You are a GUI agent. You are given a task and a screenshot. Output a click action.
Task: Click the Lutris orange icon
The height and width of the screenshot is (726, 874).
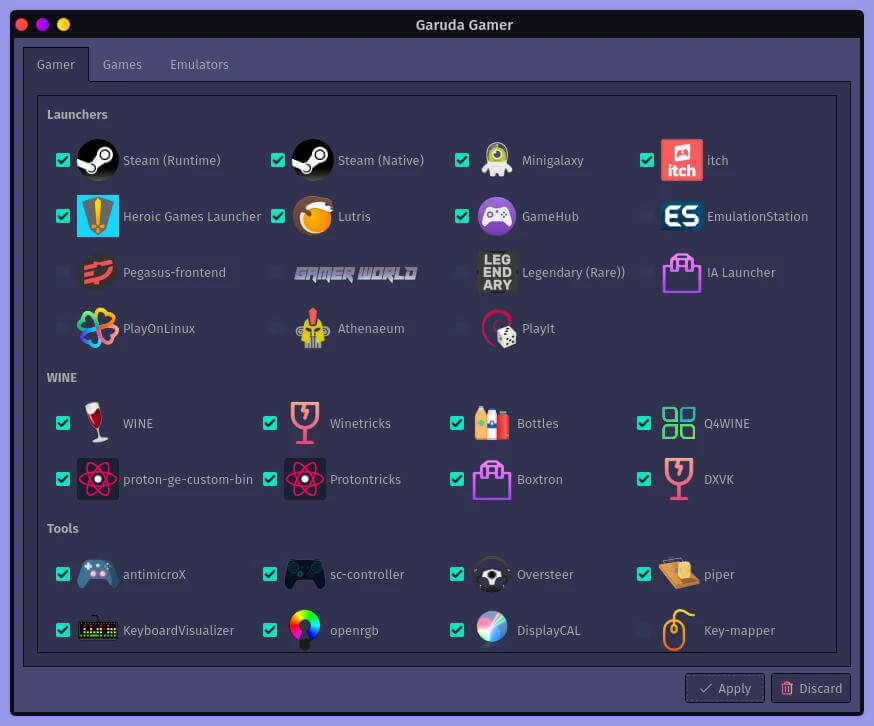point(313,216)
